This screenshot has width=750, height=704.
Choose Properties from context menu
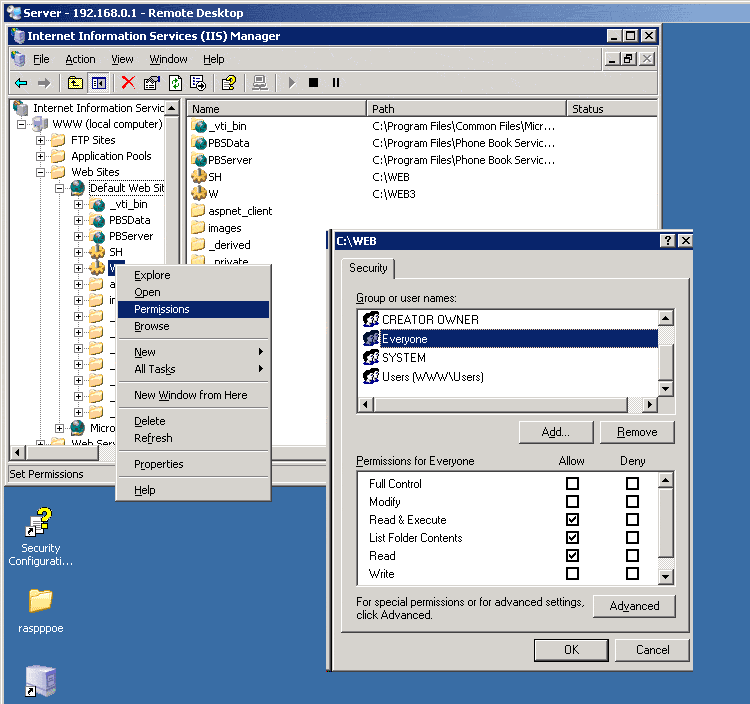tap(193, 464)
